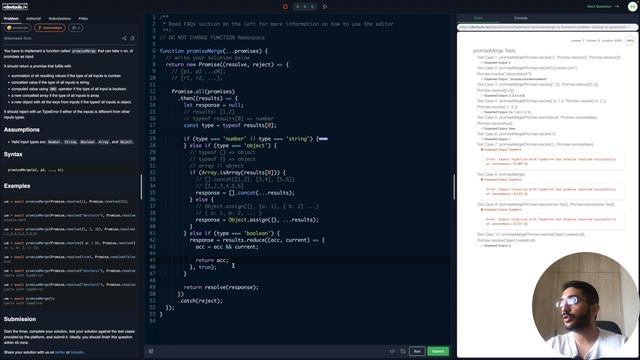Click the Examples heading
This screenshot has width=640, height=360.
tap(17, 186)
